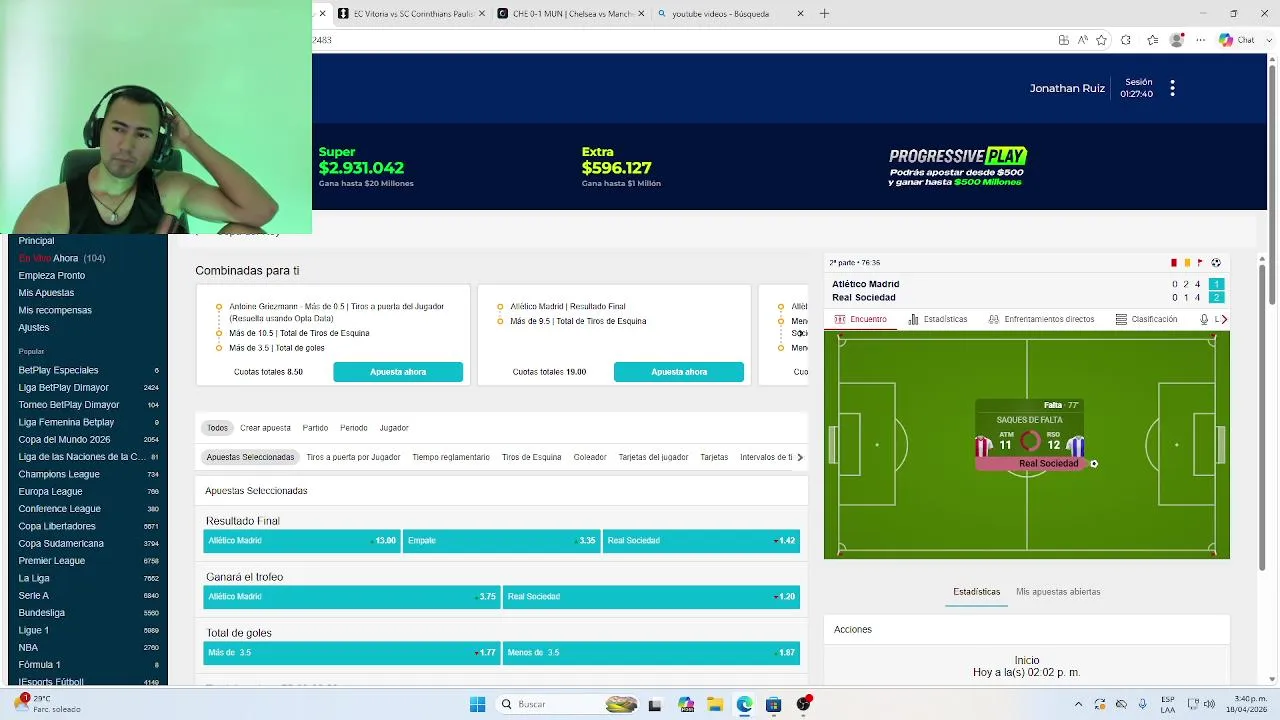Screen dimensions: 1280x720
Task: Switch to the Estadísticas widget tab
Action: coord(937,319)
